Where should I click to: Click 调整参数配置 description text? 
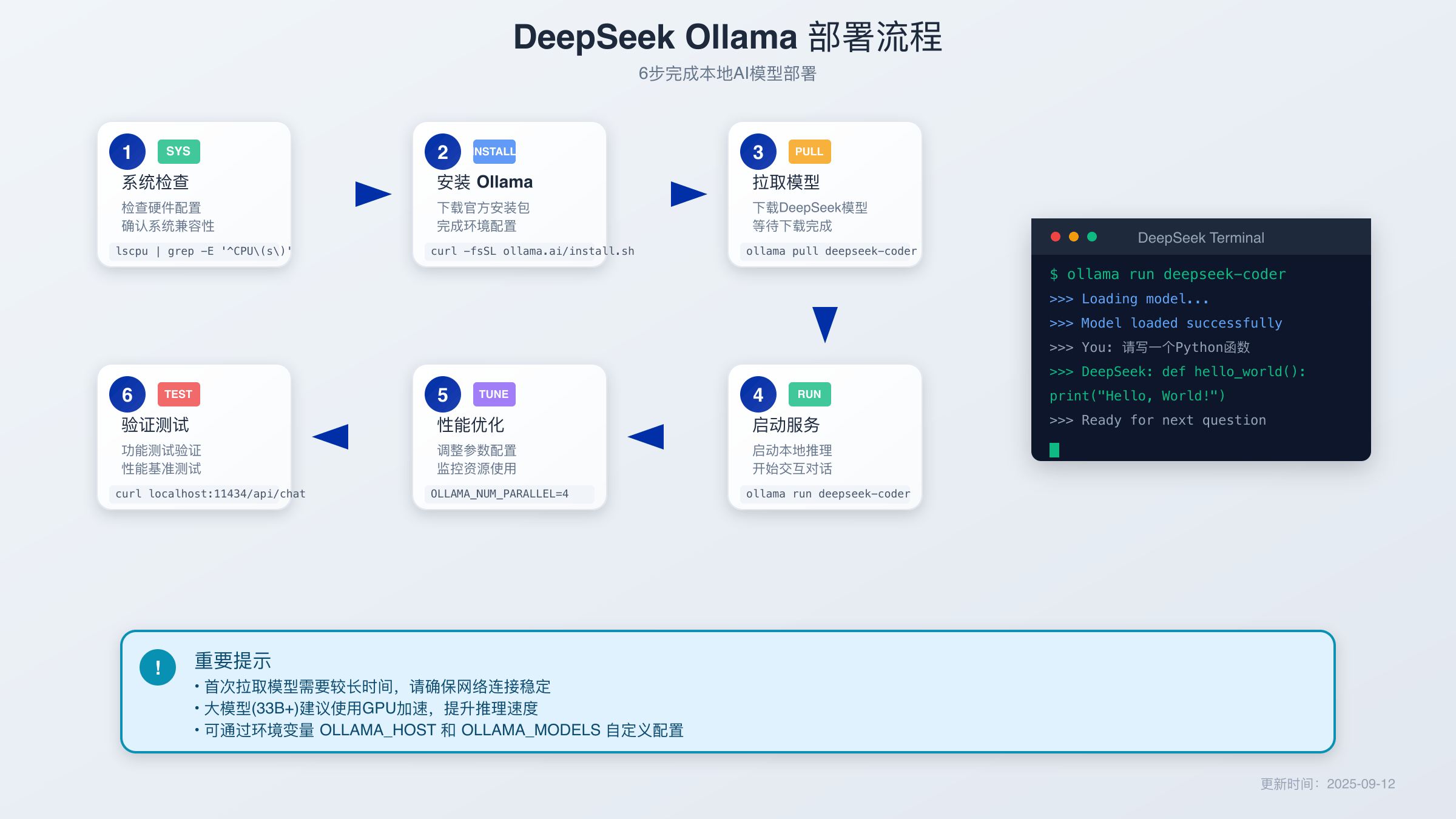coord(477,450)
